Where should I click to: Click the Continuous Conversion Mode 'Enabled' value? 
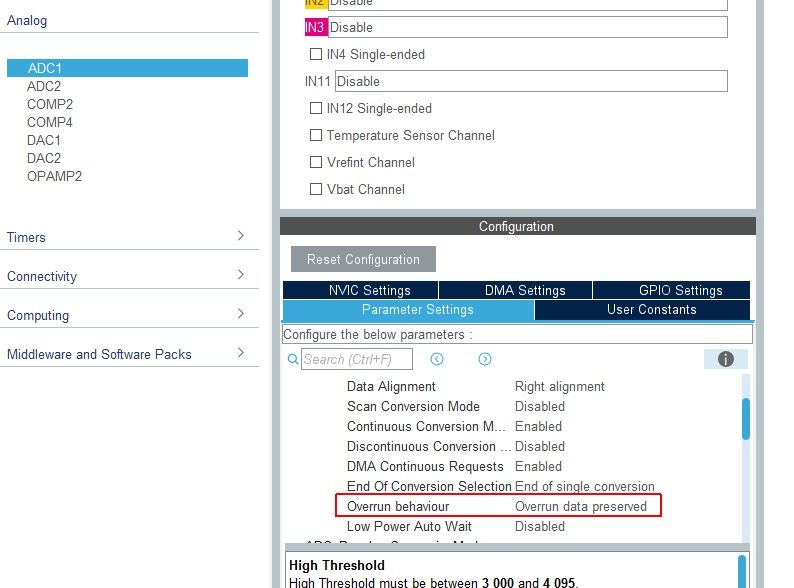pyautogui.click(x=538, y=426)
